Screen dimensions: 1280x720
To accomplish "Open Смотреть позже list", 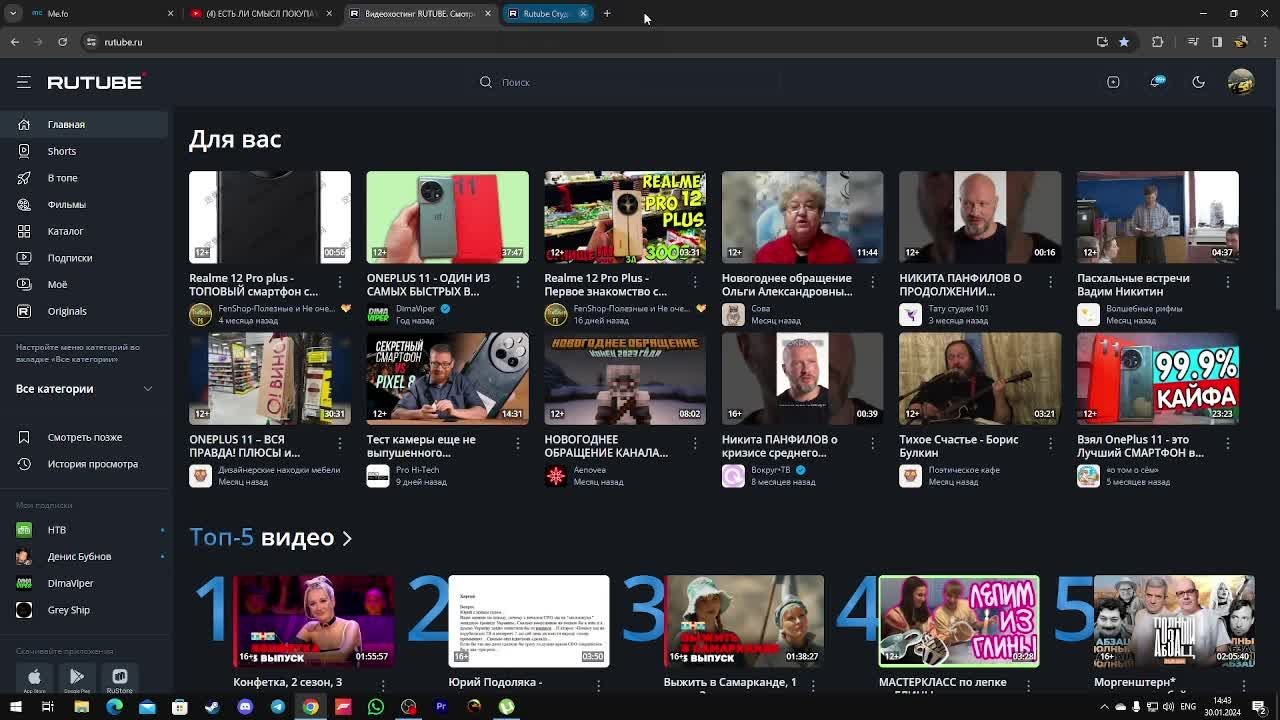I will 84,437.
